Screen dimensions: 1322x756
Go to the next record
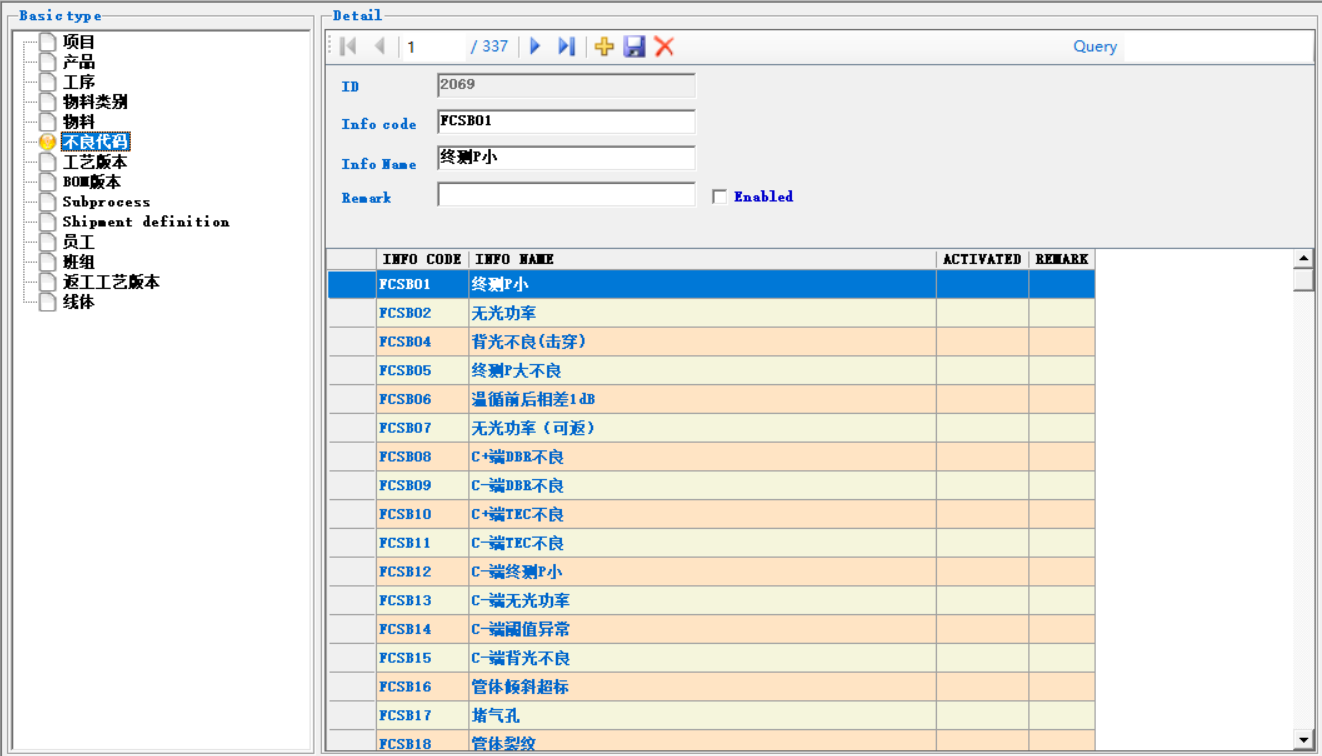click(535, 46)
